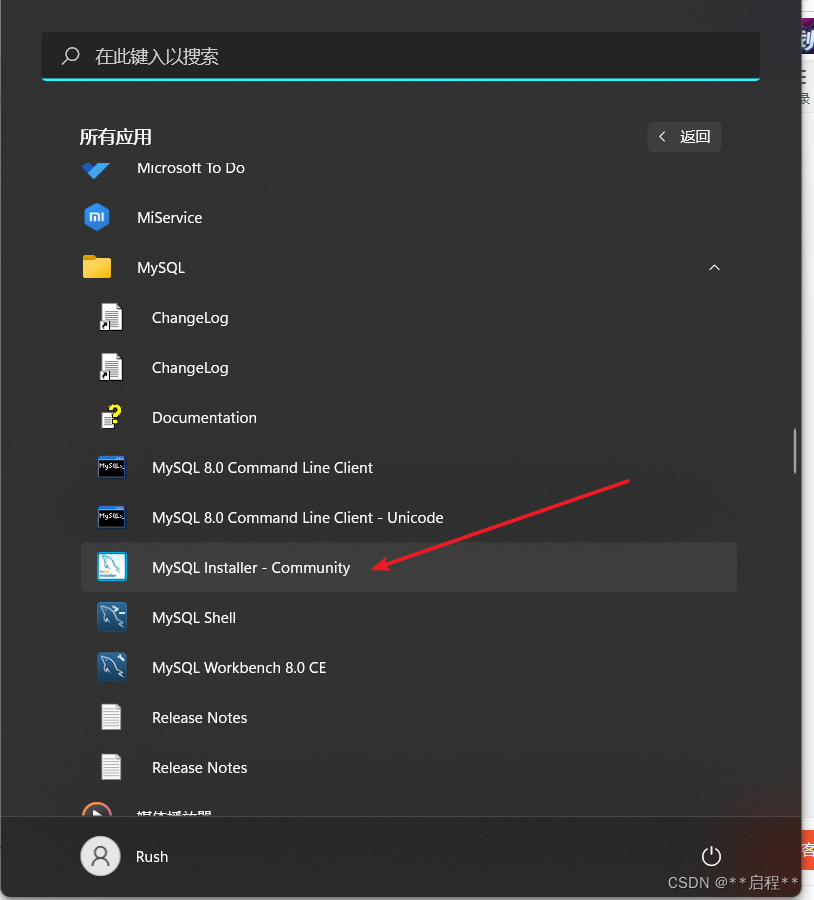Open the power options menu
The height and width of the screenshot is (900, 814).
[x=711, y=856]
